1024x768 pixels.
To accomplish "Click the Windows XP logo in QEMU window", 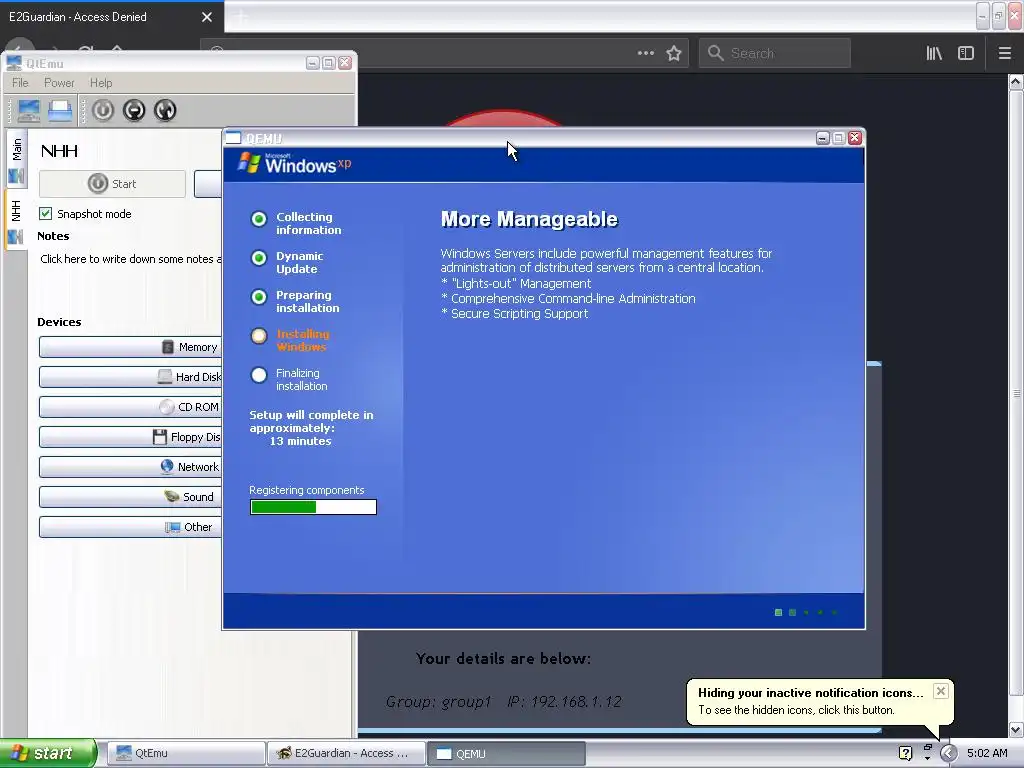I will click(x=295, y=163).
